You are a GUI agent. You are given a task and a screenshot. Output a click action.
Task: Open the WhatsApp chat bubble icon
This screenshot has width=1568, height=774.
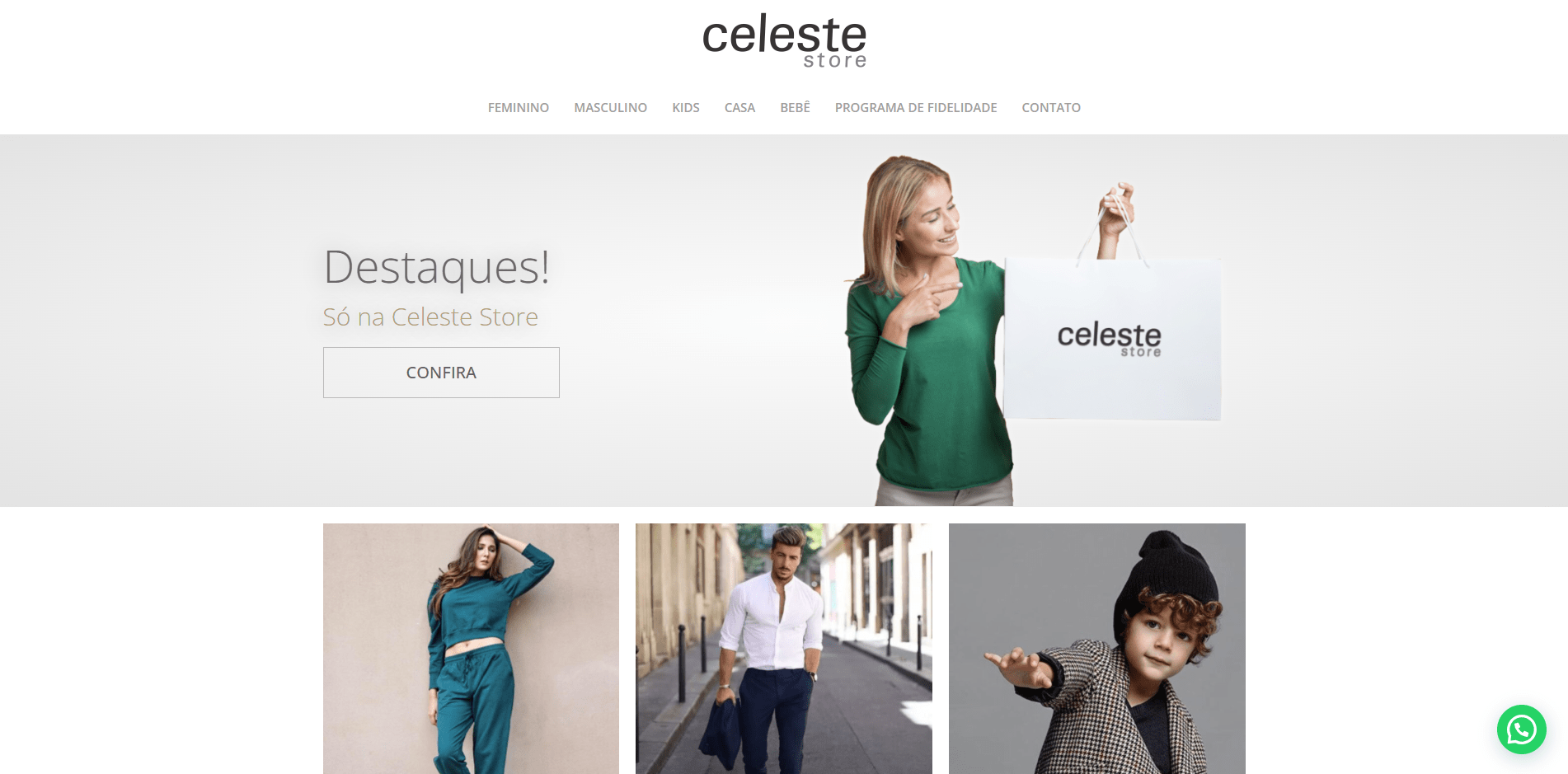[1521, 729]
